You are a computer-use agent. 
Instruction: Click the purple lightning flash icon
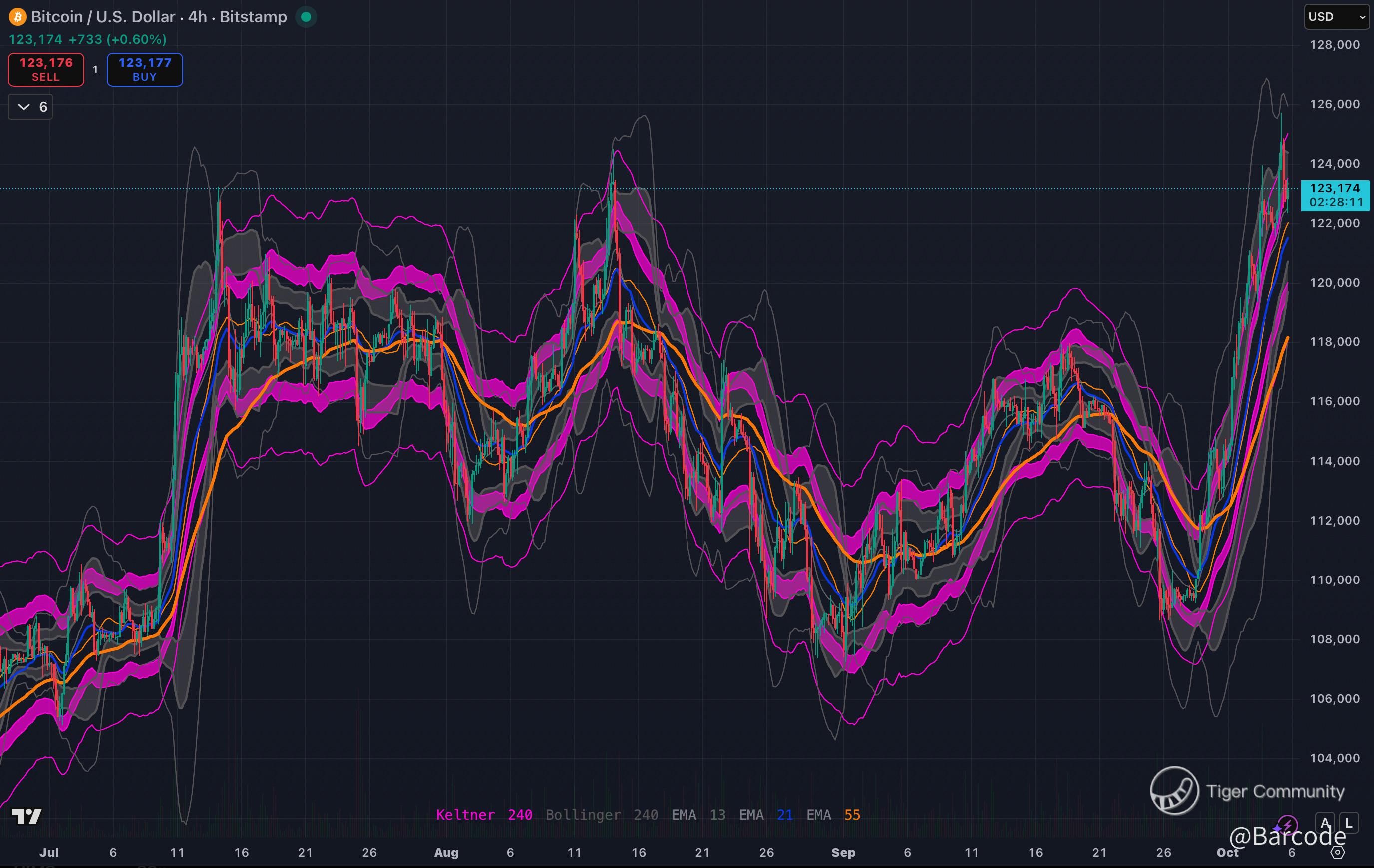coord(1287,824)
